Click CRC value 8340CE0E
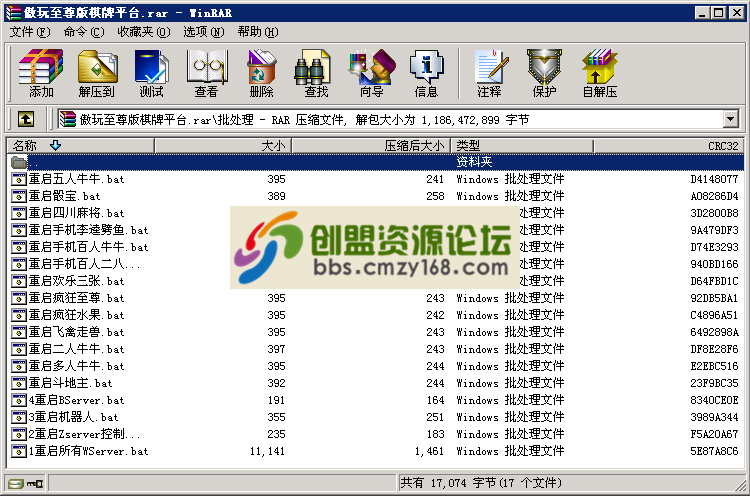The height and width of the screenshot is (496, 750). pyautogui.click(x=714, y=400)
